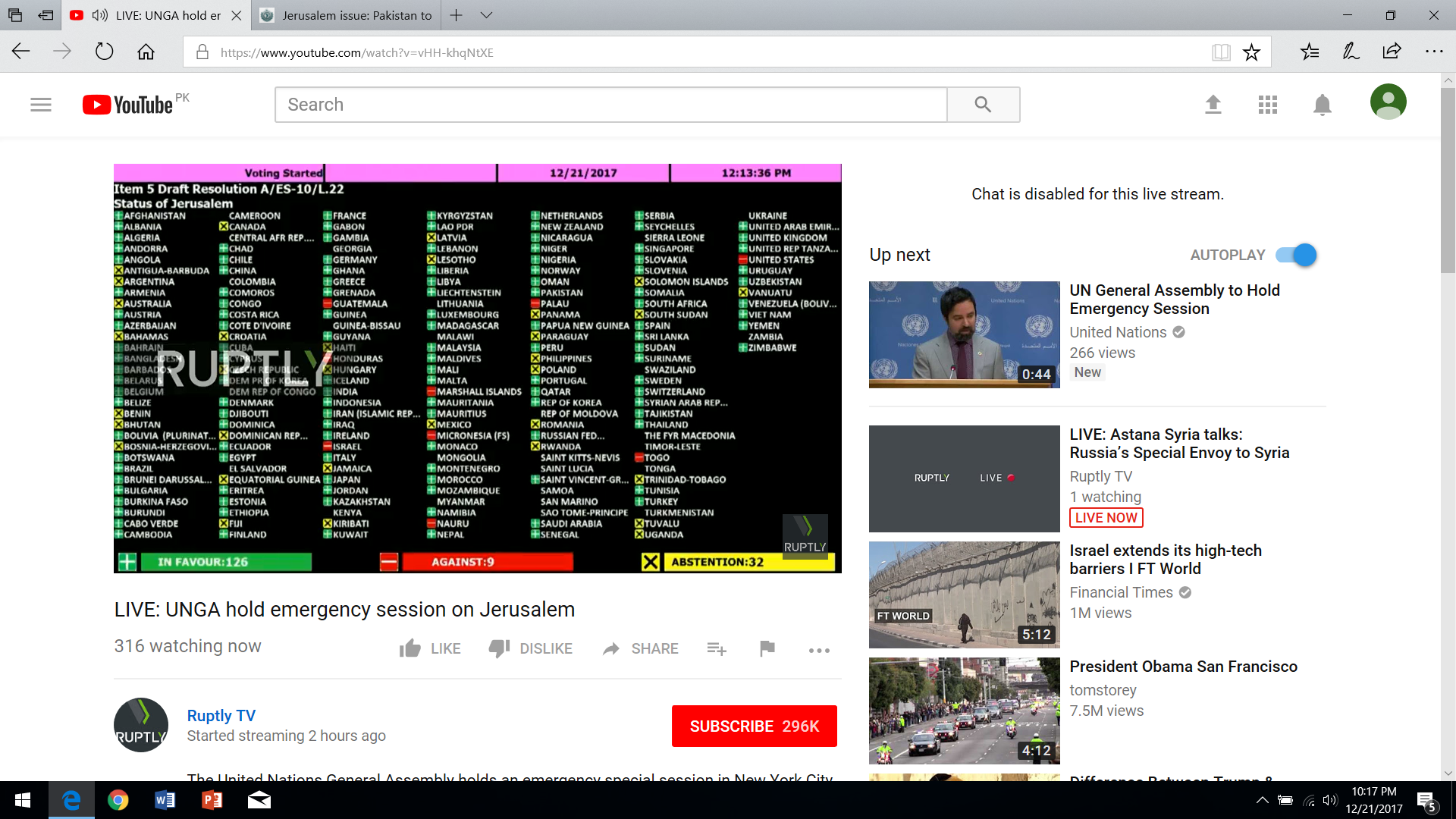Click the search magnifier button
The width and height of the screenshot is (1456, 819).
983,105
